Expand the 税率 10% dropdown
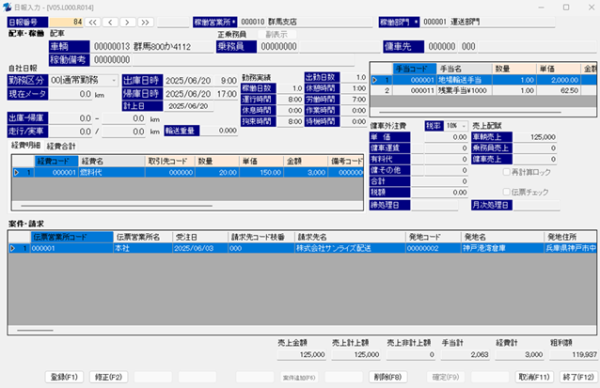Viewport: 600px width, 388px height. click(x=464, y=126)
